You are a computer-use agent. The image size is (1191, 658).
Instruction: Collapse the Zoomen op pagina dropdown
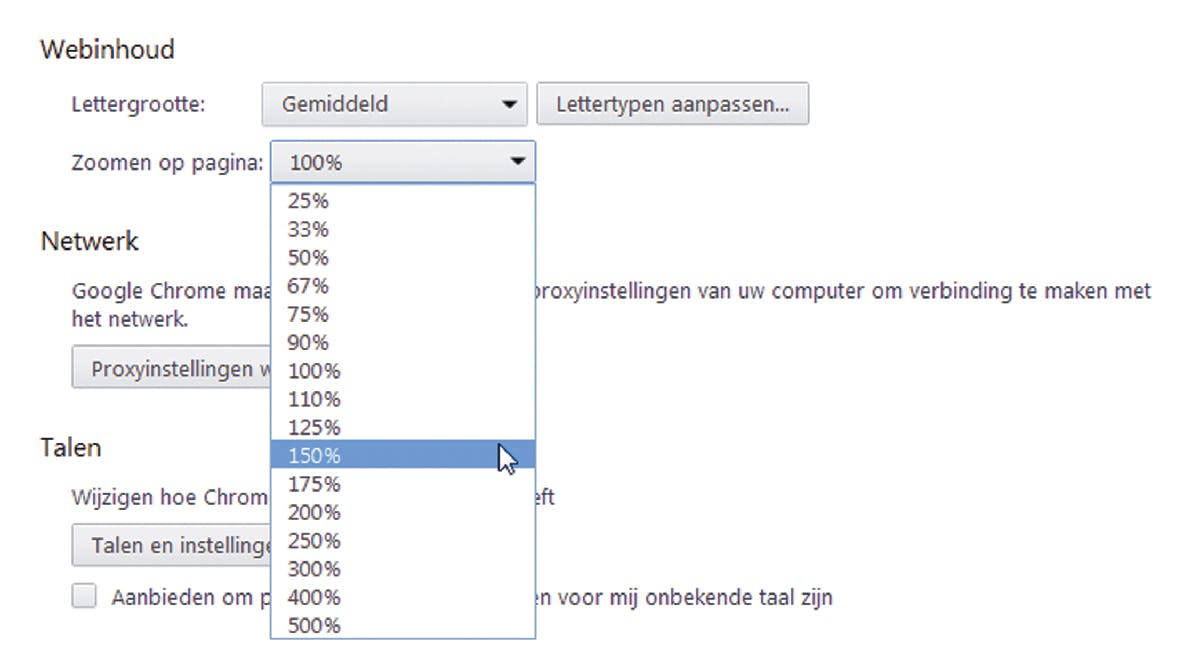(x=402, y=162)
